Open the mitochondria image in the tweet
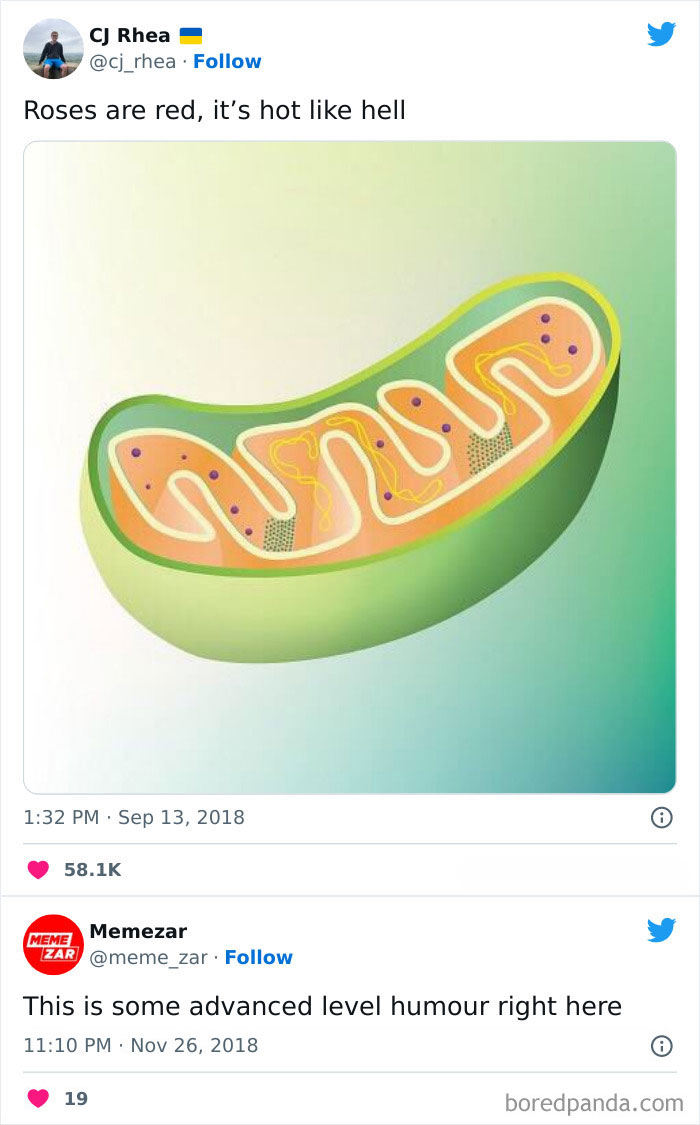Image resolution: width=700 pixels, height=1125 pixels. click(350, 467)
